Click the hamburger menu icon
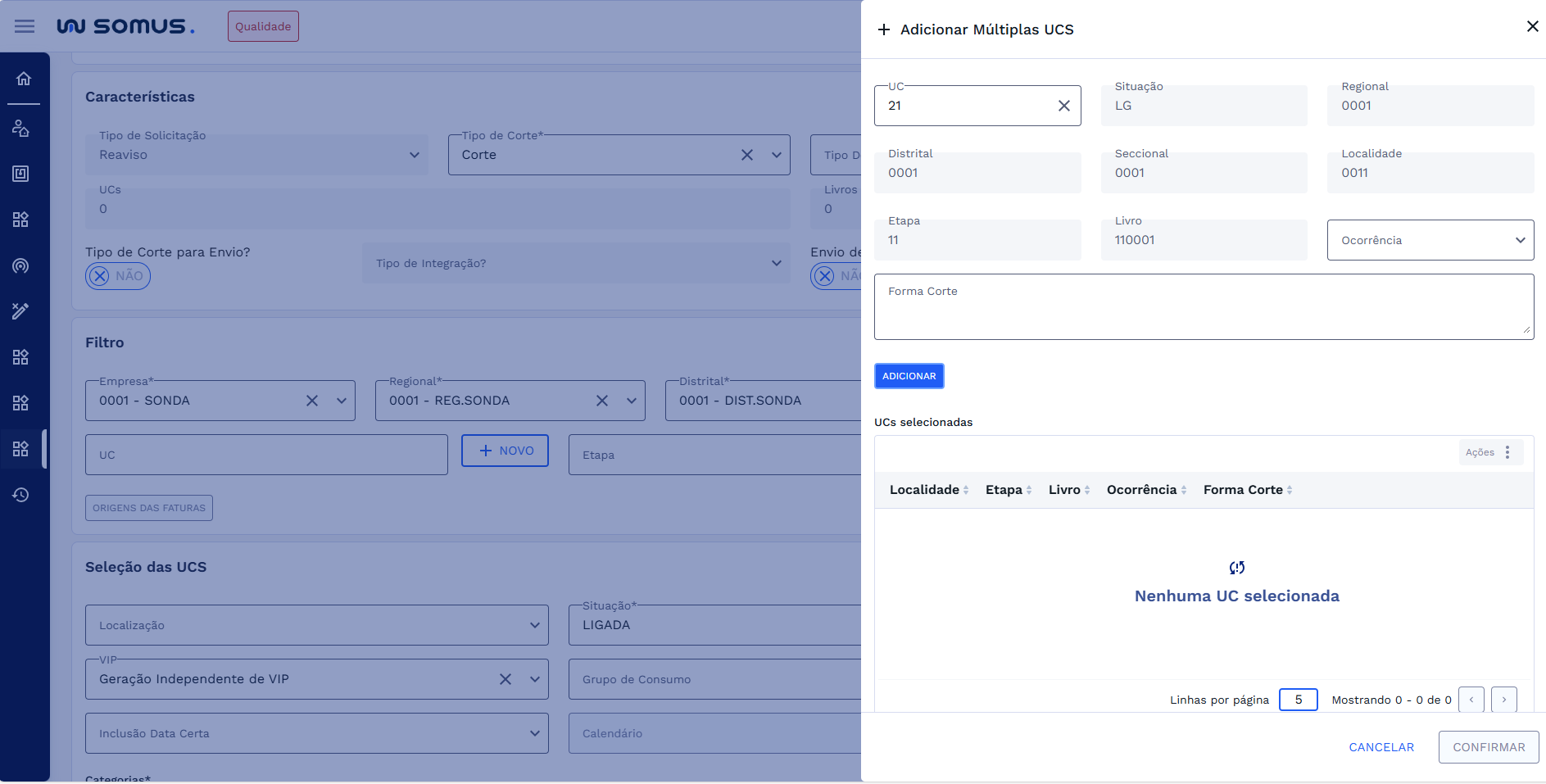1546x784 pixels. tap(25, 26)
